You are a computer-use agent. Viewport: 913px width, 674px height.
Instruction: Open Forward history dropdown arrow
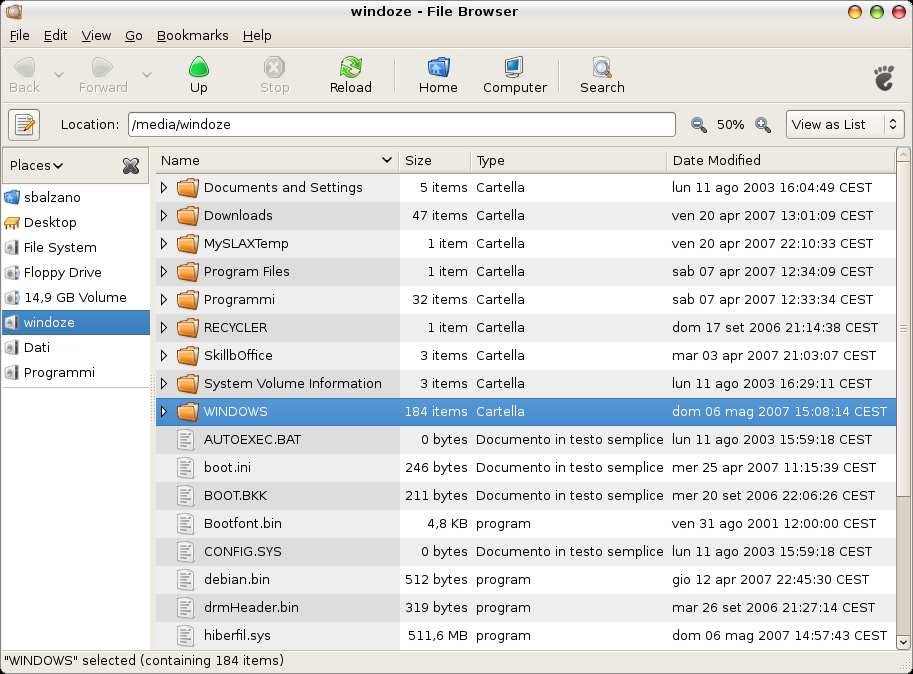point(147,75)
